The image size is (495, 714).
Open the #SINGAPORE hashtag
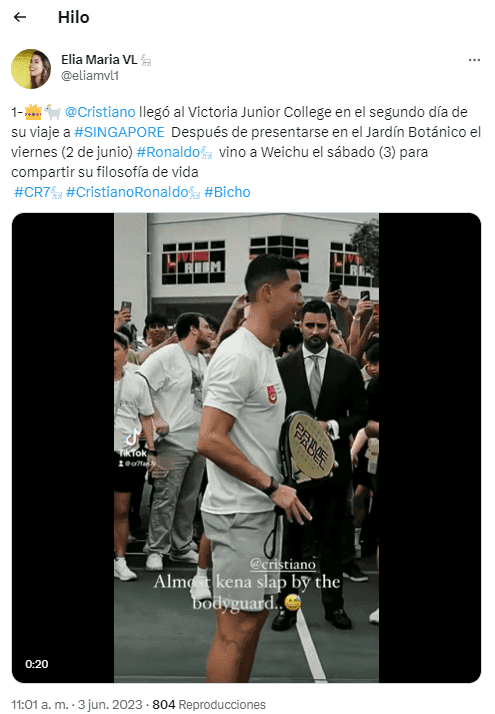[x=119, y=132]
